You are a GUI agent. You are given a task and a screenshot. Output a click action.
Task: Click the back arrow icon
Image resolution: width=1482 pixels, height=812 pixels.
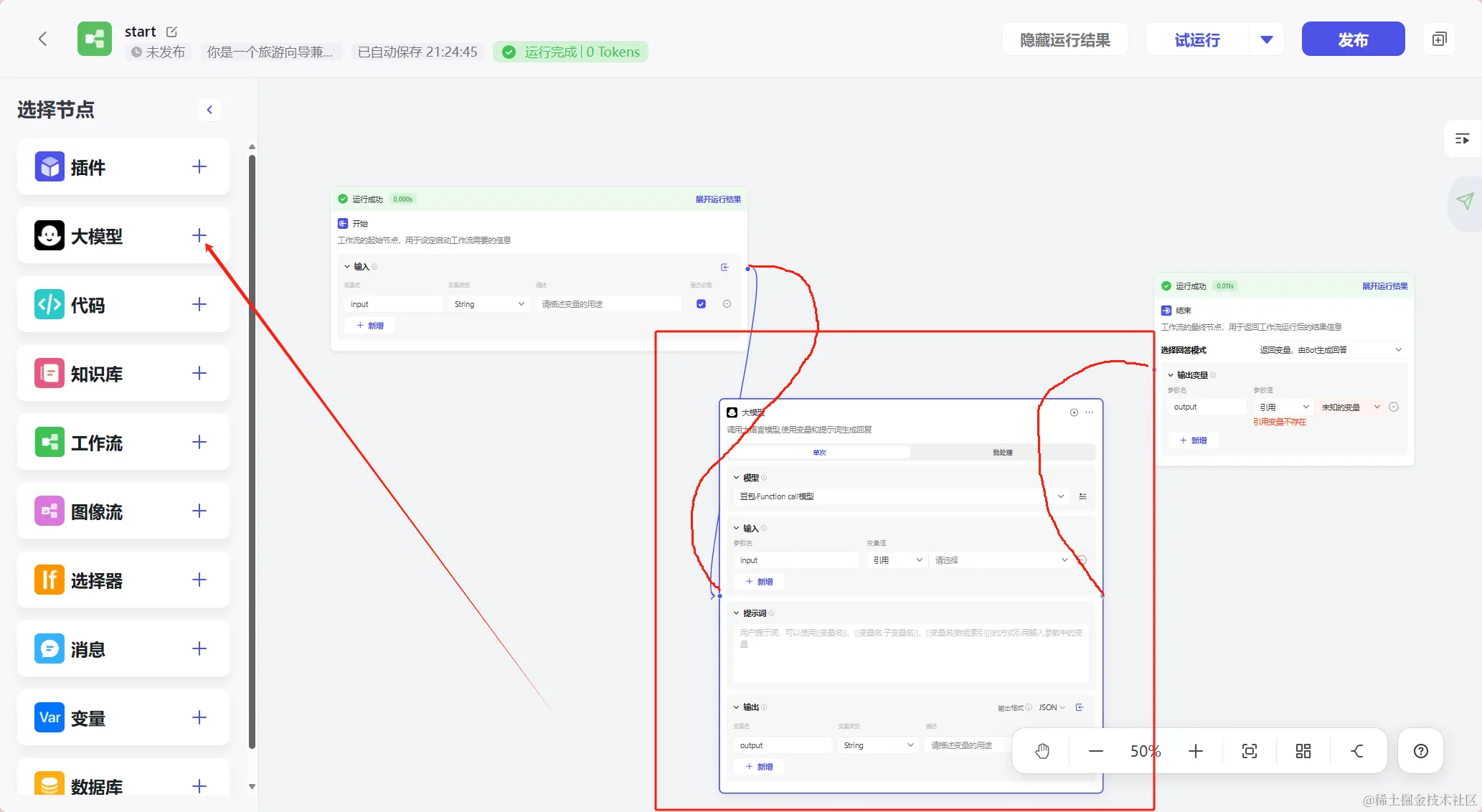tap(43, 39)
